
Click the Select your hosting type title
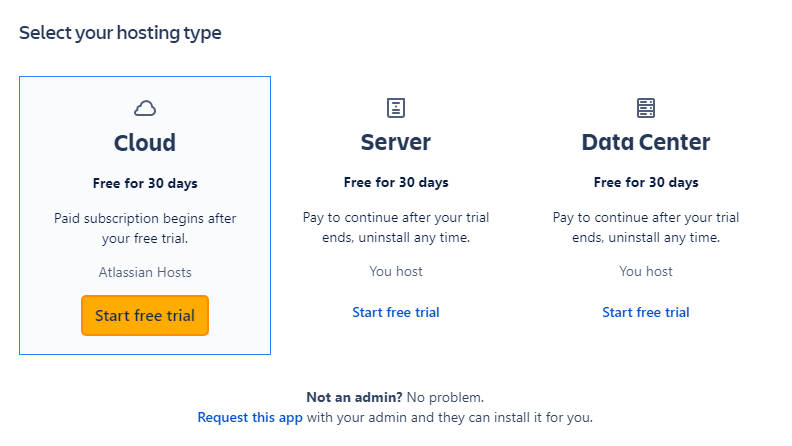[x=120, y=33]
